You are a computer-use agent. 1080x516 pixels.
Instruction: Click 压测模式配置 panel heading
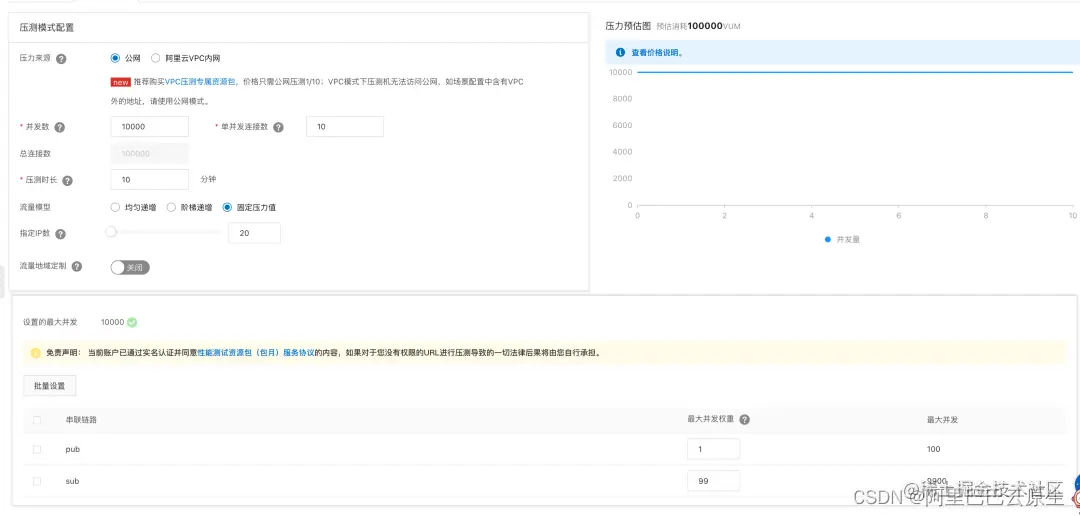(x=47, y=28)
